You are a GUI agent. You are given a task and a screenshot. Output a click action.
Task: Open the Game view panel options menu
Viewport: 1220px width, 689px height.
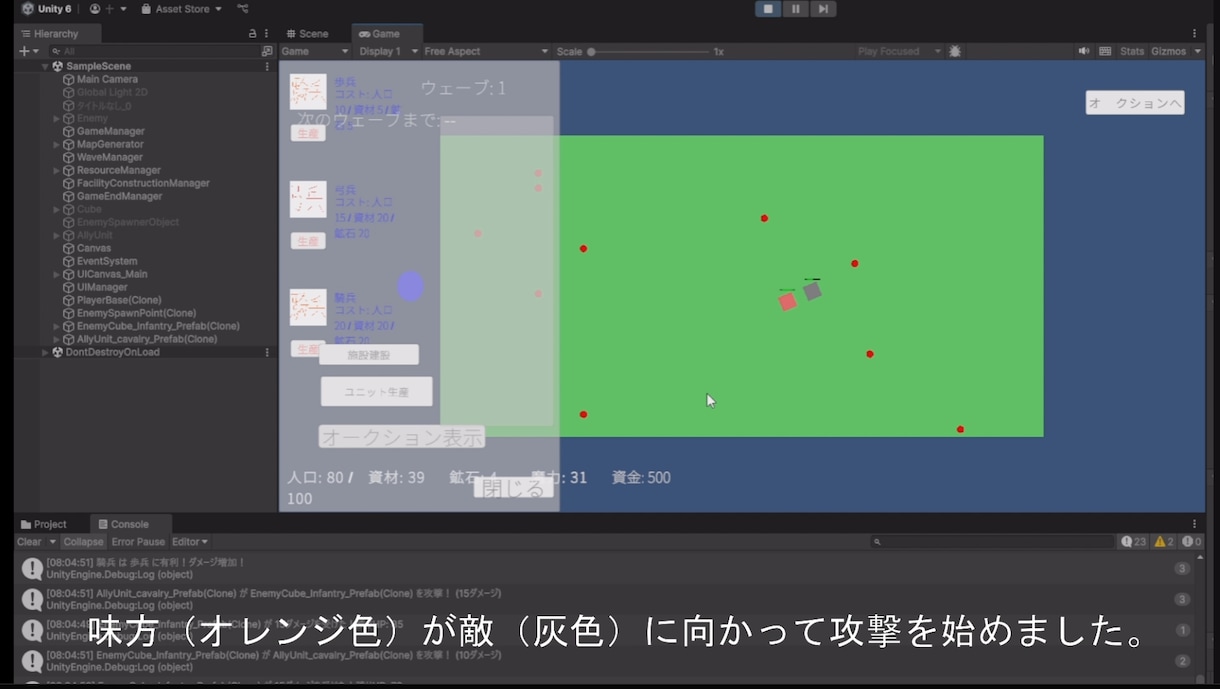pos(1194,34)
